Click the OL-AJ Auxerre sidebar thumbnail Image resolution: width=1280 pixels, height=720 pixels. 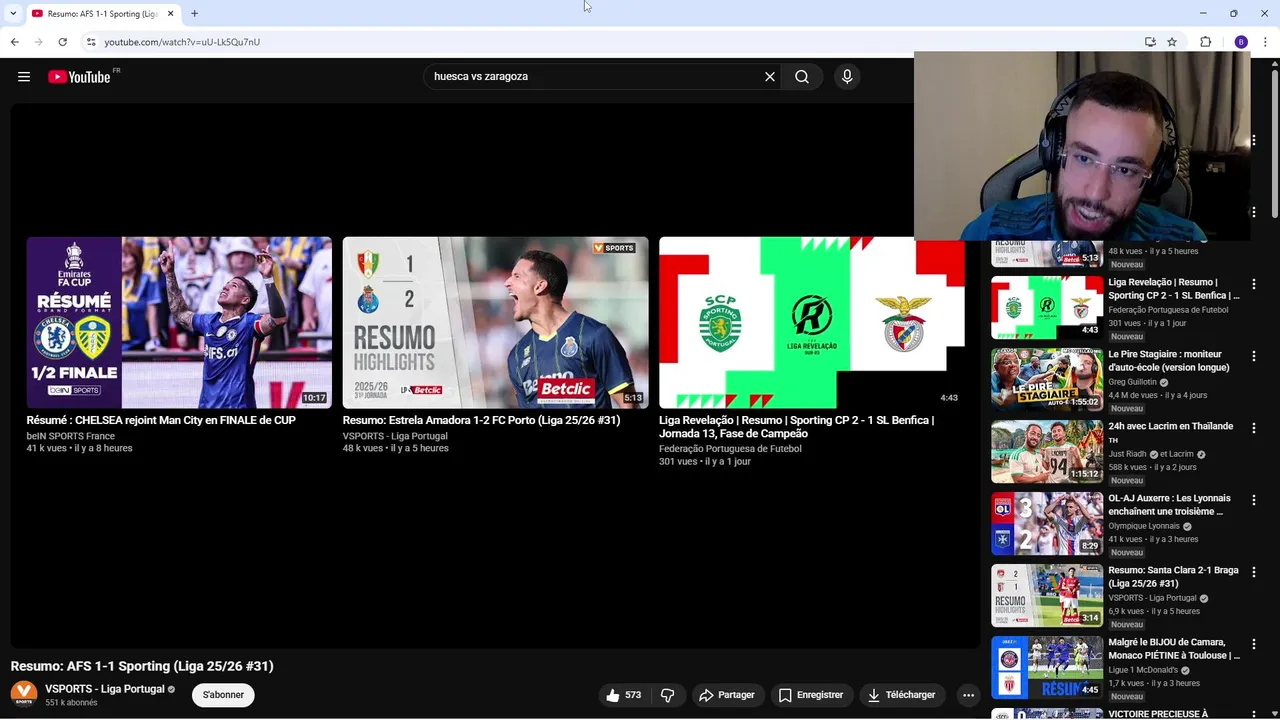click(x=1047, y=523)
